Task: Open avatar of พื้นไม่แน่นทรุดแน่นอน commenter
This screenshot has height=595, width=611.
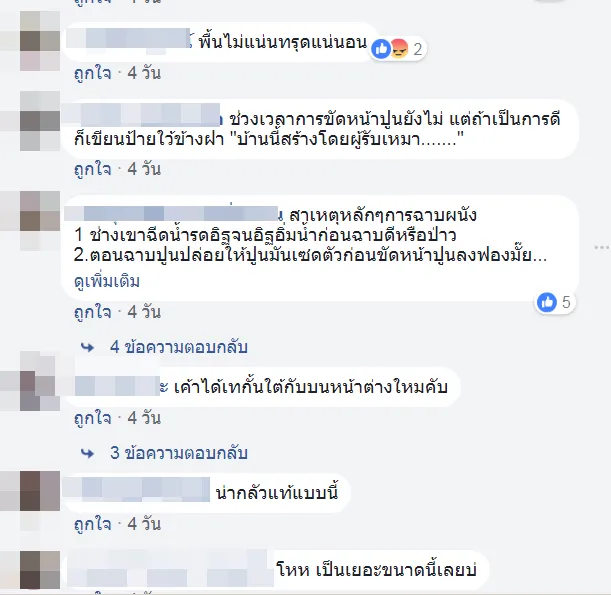Action: (x=40, y=41)
